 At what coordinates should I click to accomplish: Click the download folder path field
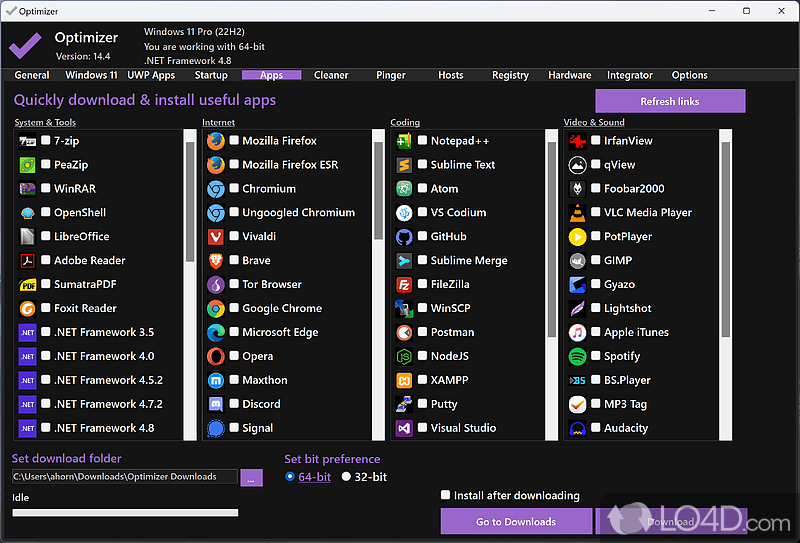(124, 477)
